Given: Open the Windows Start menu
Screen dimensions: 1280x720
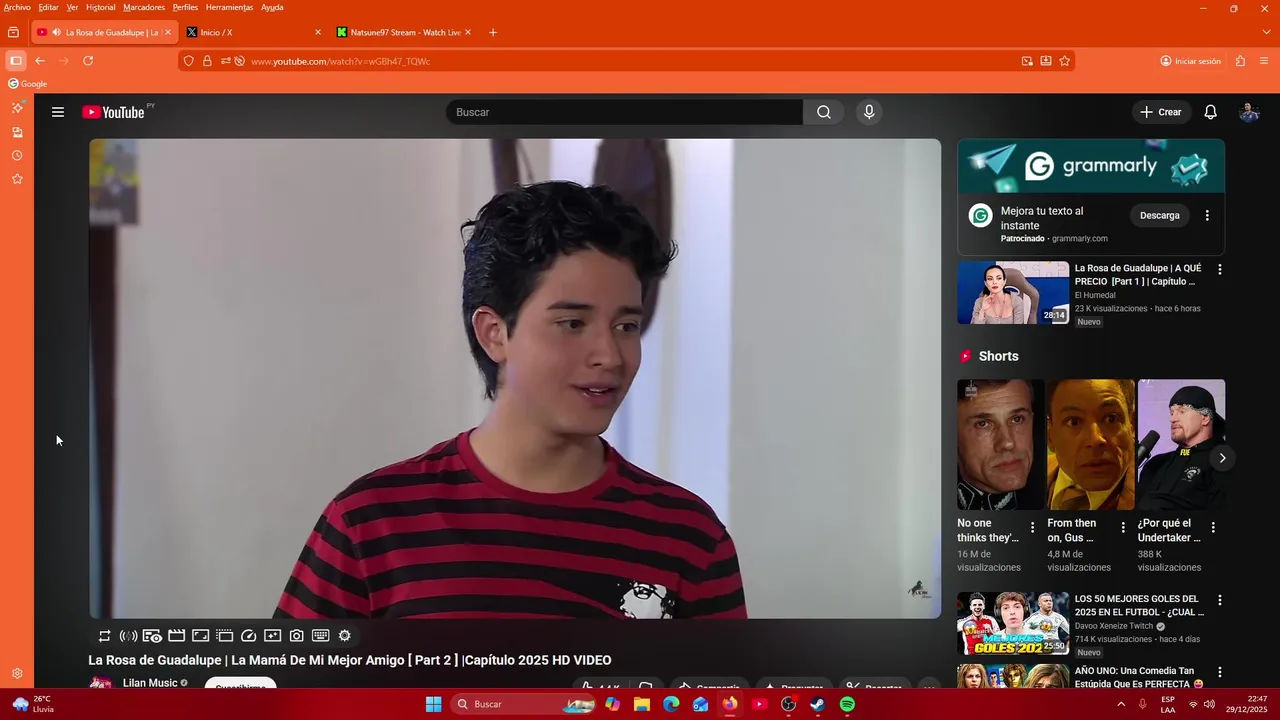Looking at the screenshot, I should coord(433,704).
